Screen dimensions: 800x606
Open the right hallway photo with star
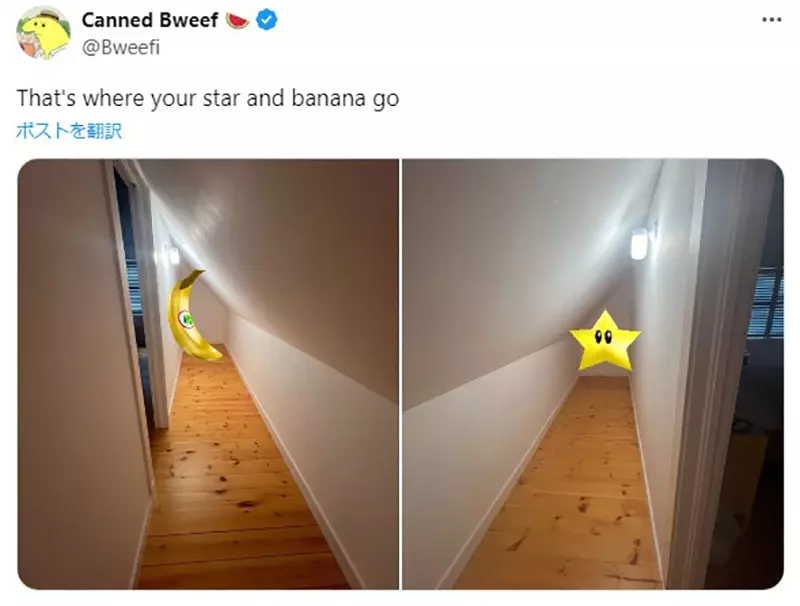pyautogui.click(x=593, y=374)
